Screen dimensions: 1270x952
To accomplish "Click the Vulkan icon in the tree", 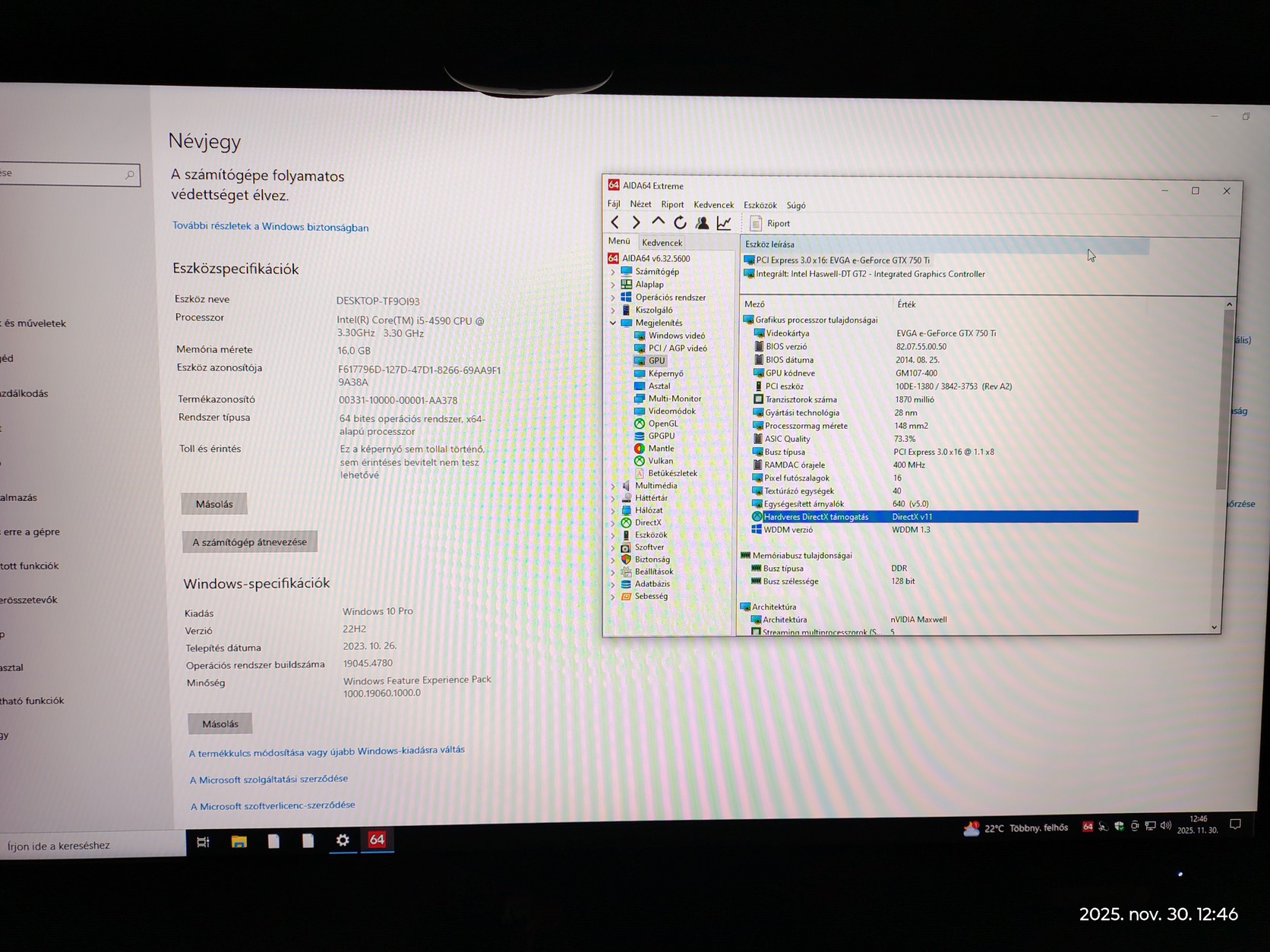I will (x=640, y=461).
